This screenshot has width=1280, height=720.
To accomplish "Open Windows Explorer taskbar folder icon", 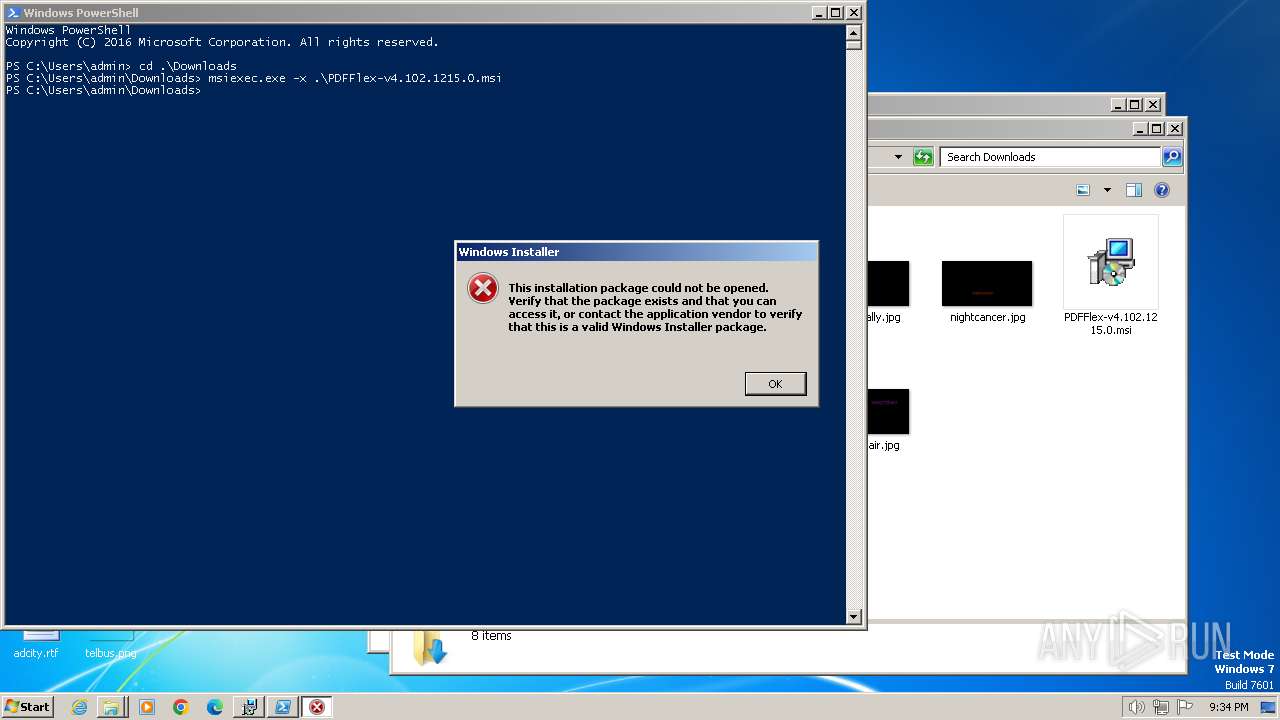I will [111, 707].
